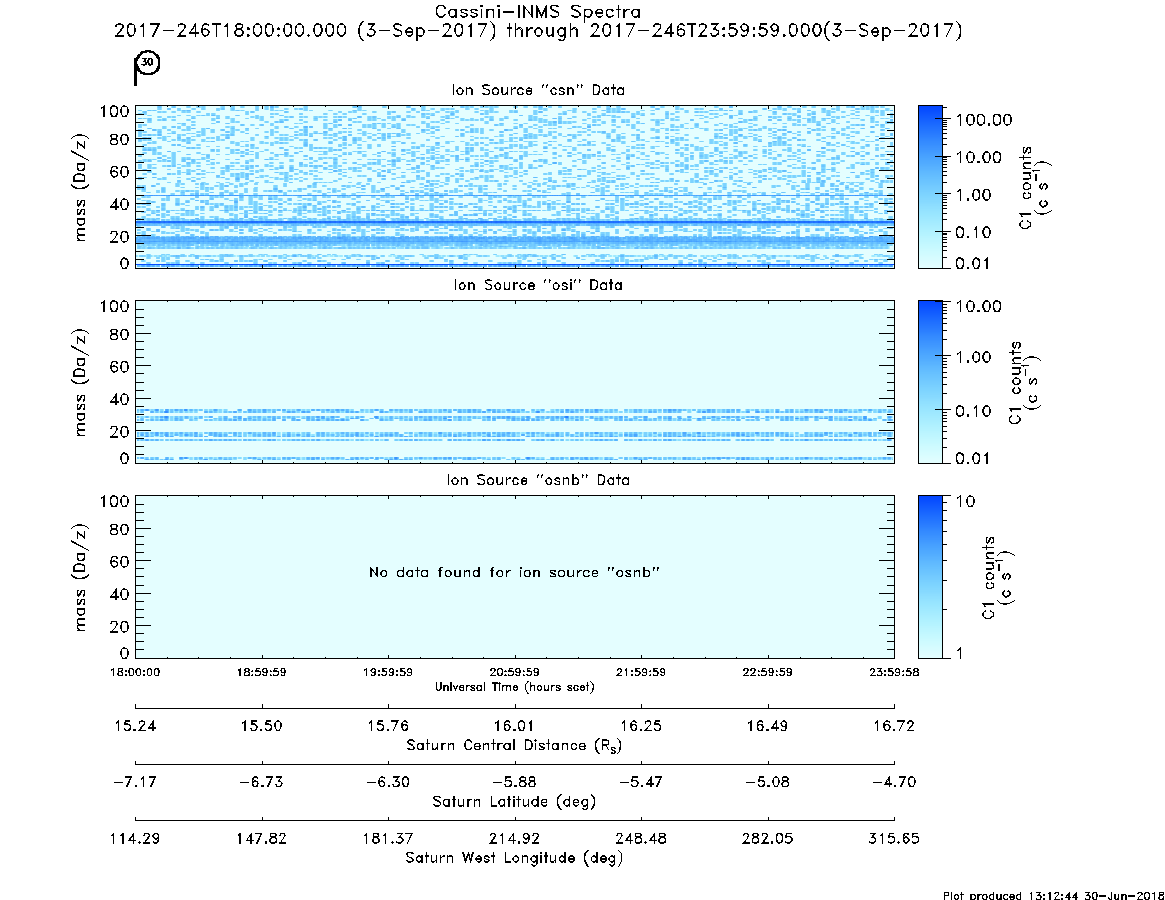Screen dimensions: 1165x900
Task: Click 'Saturn Central Distance (Rs)' label
Action: pos(514,745)
